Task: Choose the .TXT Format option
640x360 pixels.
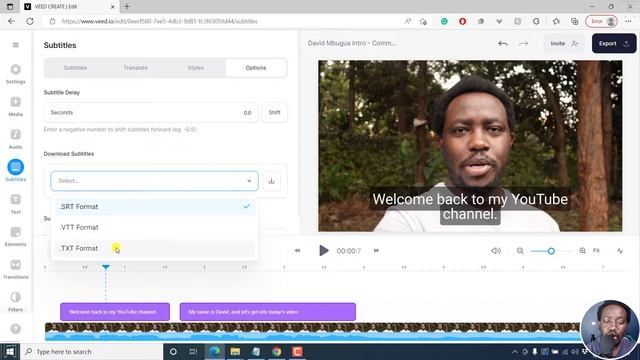Action: coord(155,248)
